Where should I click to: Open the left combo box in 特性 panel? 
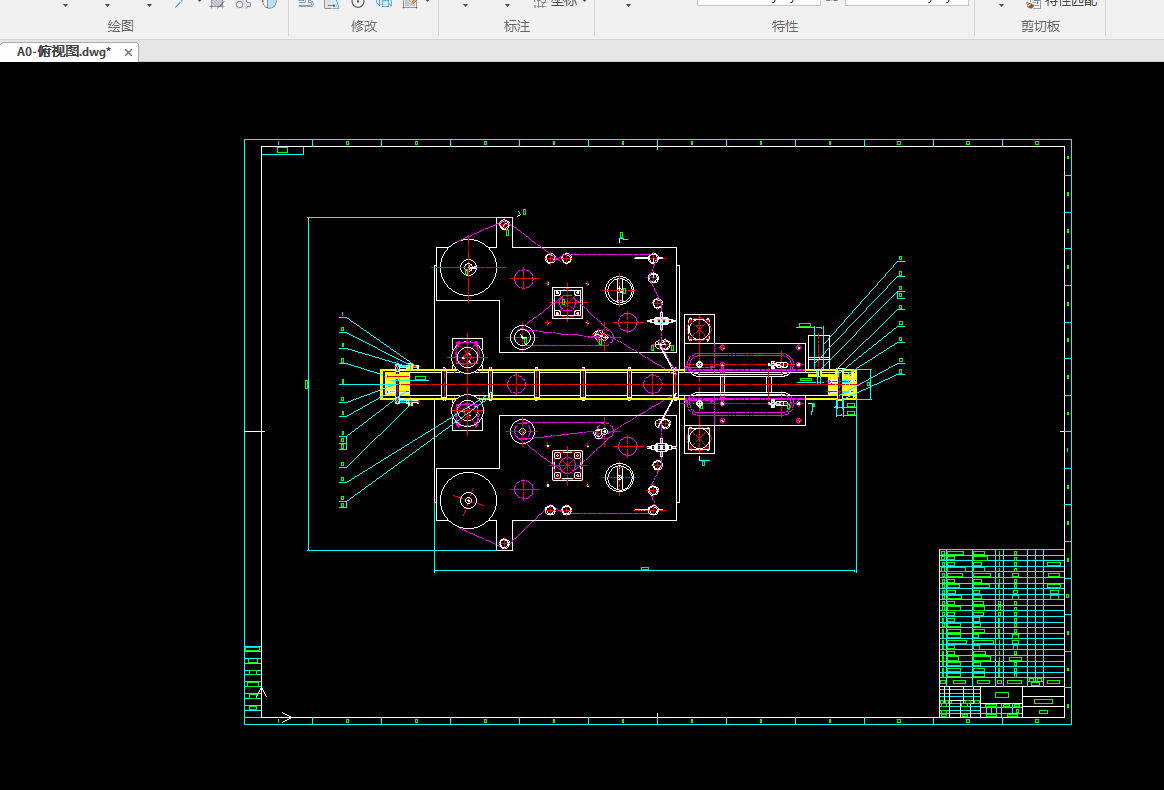point(758,3)
